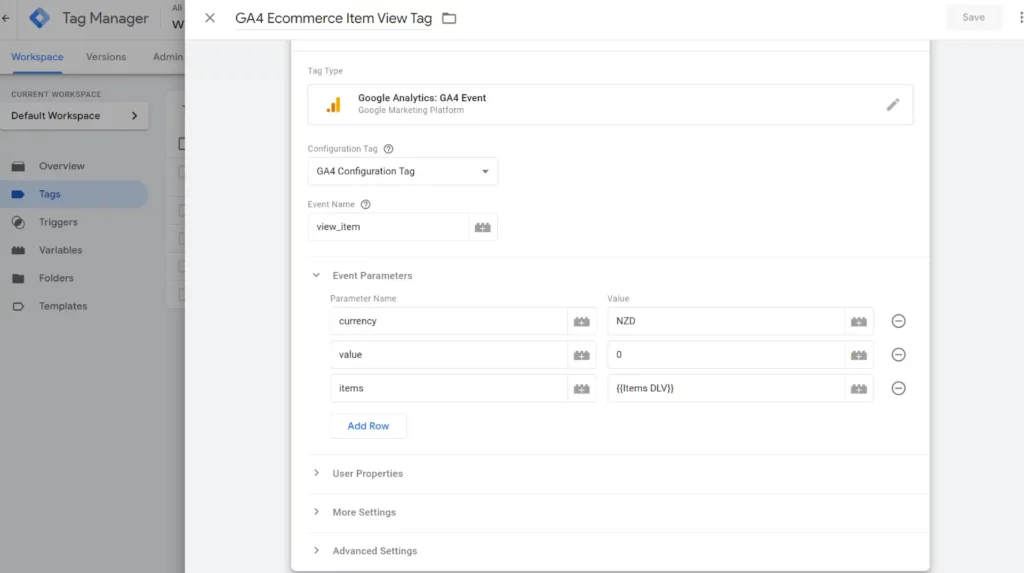Click the value parameter name field
The height and width of the screenshot is (573, 1024).
click(449, 355)
